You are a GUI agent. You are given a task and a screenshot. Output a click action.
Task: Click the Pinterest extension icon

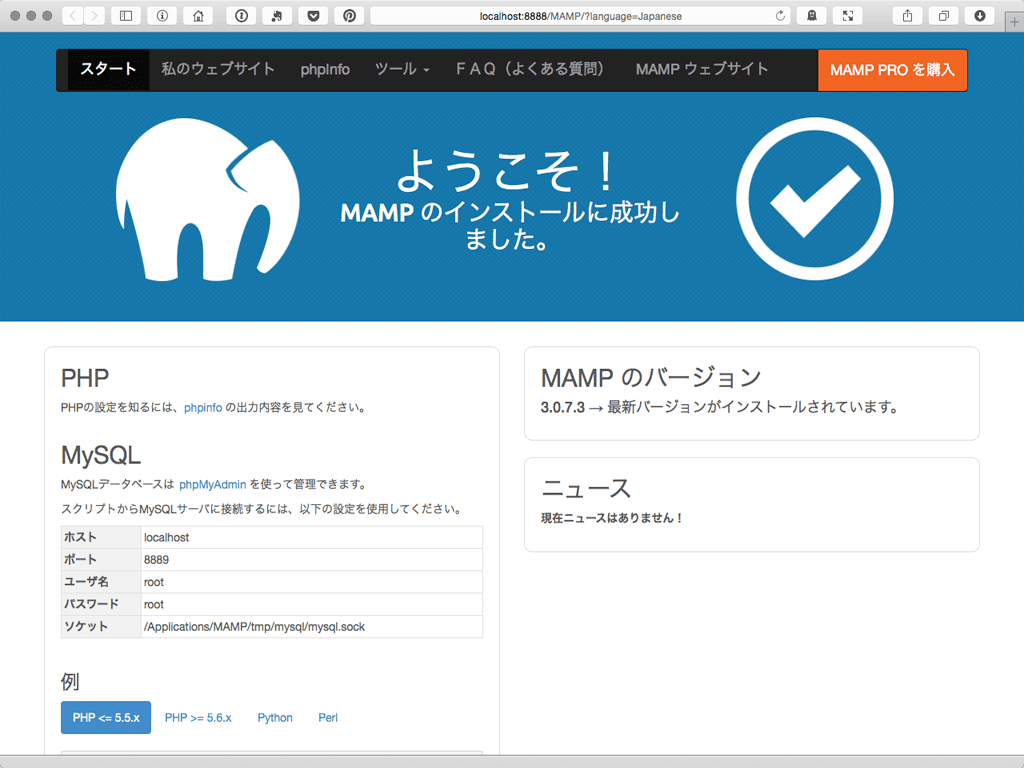click(349, 16)
